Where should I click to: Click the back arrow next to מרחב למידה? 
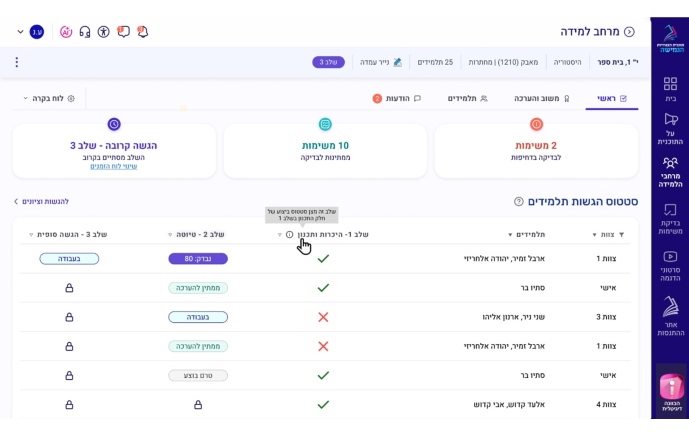coord(629,32)
